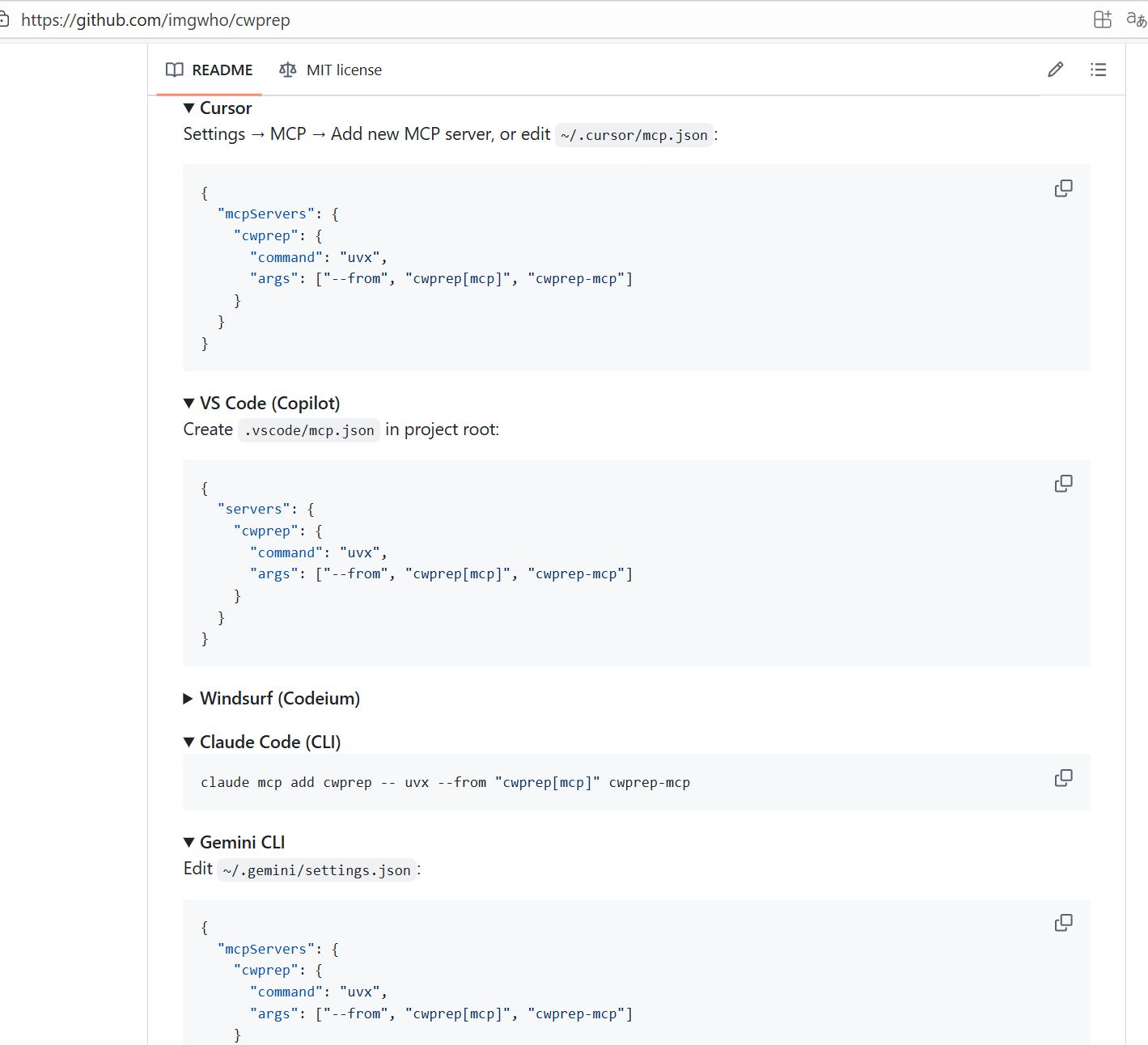The width and height of the screenshot is (1148, 1045).
Task: Click the .vscode/mcp.json inline code
Action: tap(309, 430)
